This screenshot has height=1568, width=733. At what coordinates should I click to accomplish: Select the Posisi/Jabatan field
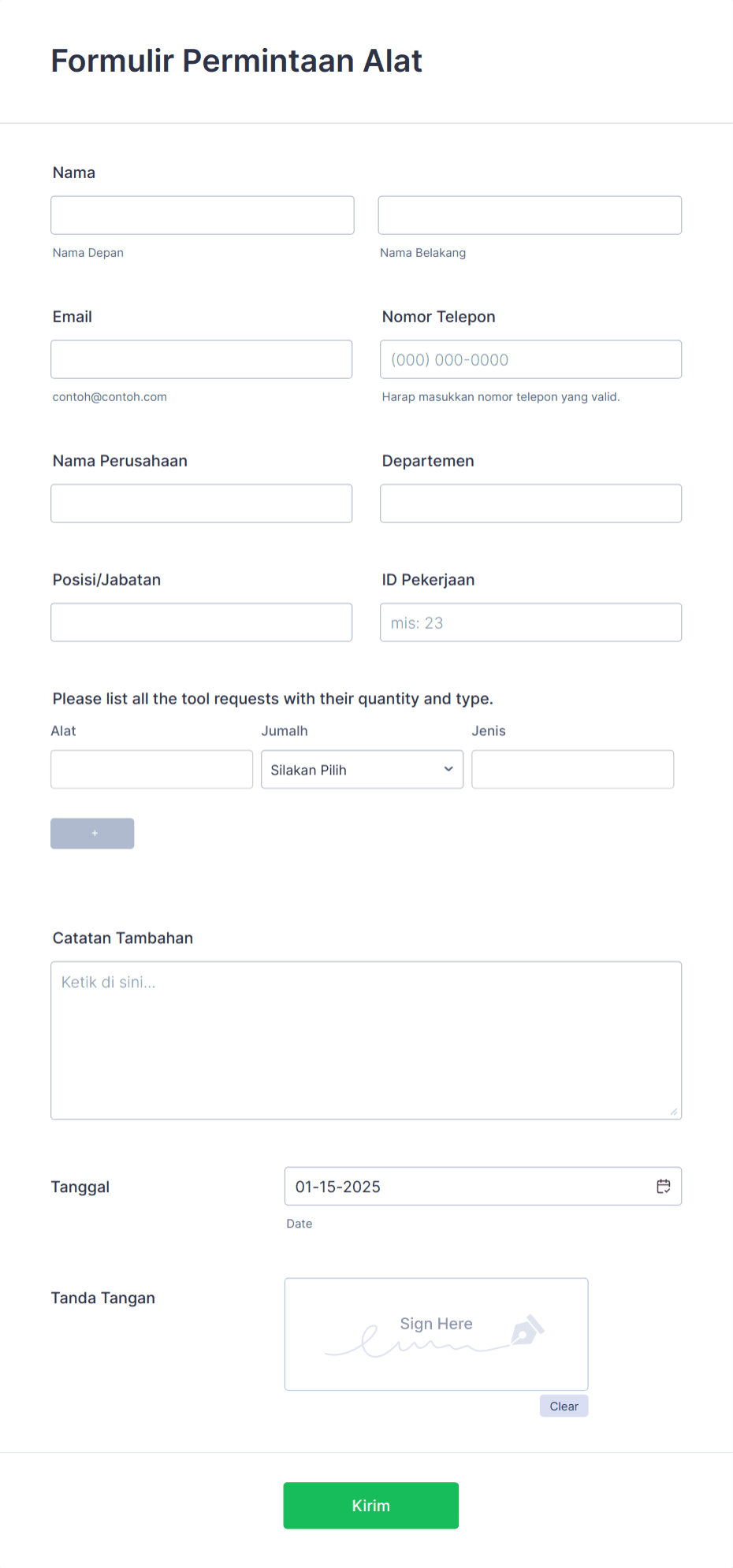(202, 622)
